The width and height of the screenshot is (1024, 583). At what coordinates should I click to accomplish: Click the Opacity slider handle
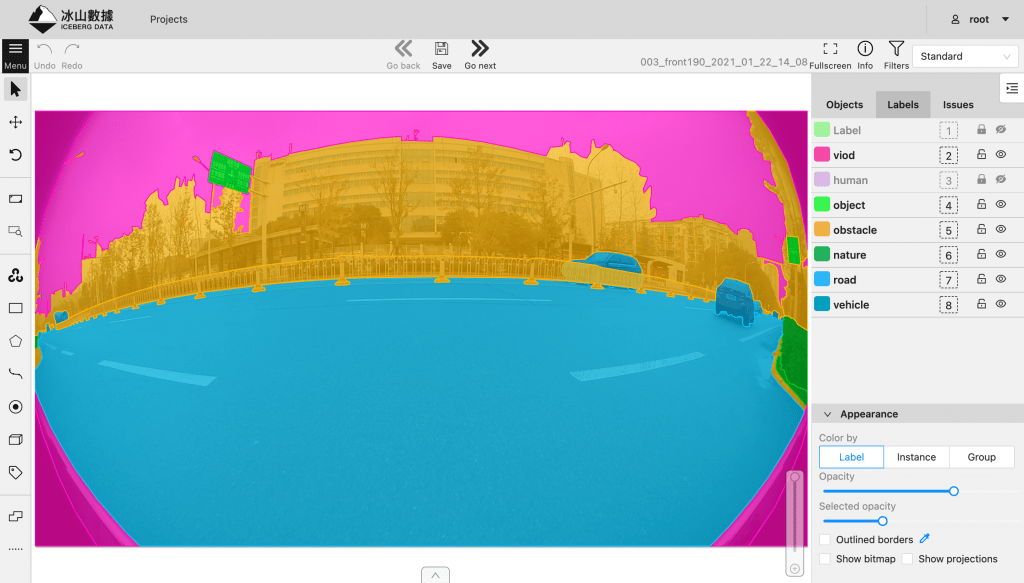point(953,491)
